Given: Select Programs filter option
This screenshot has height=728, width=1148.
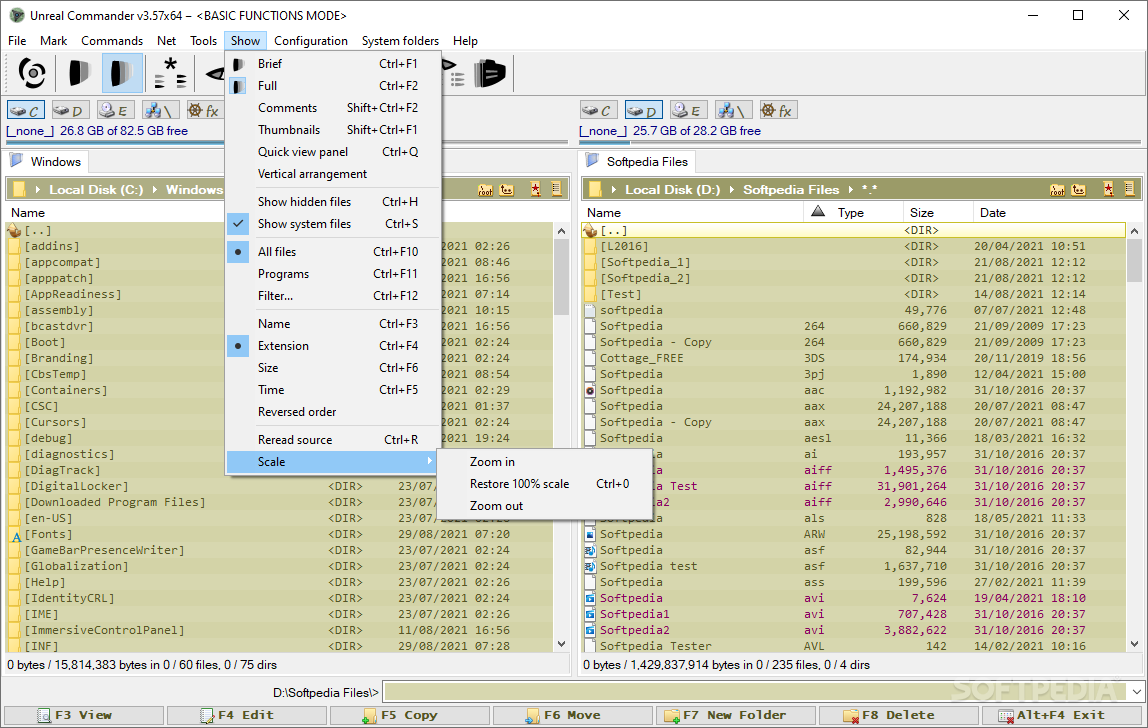Looking at the screenshot, I should point(333,274).
